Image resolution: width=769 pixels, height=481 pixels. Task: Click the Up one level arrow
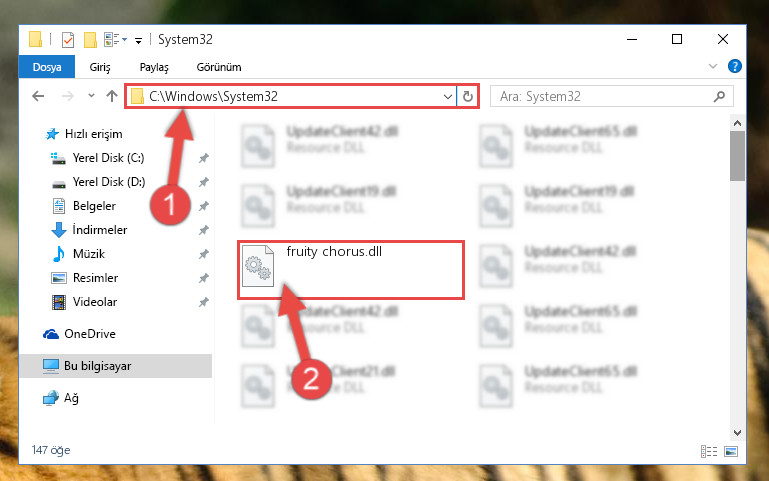tap(112, 96)
